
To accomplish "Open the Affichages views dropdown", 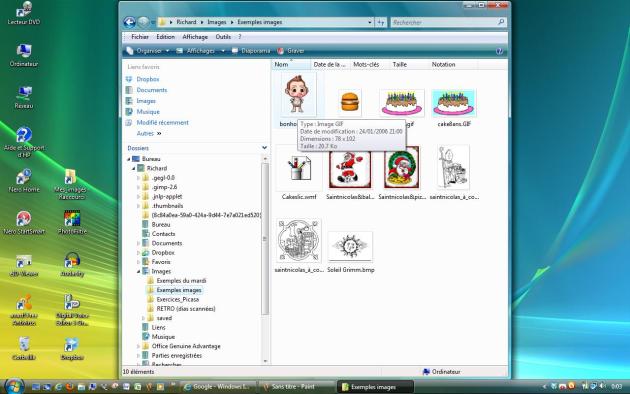I will coord(200,51).
